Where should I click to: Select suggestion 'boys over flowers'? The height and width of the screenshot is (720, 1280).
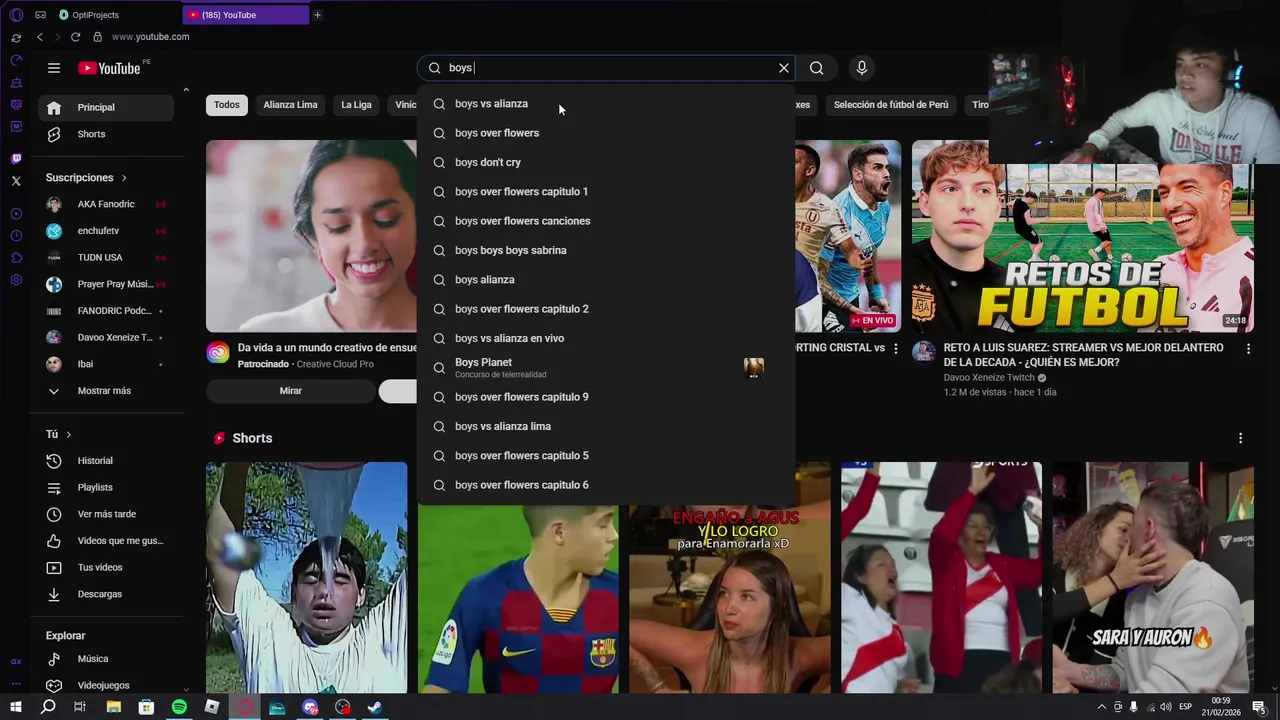[606, 133]
